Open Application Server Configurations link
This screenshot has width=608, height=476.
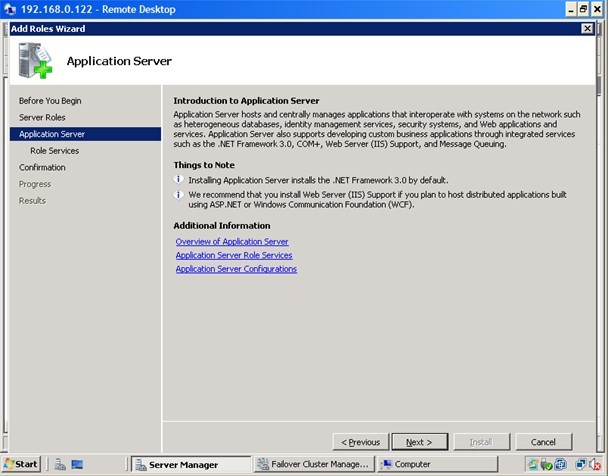pos(236,269)
